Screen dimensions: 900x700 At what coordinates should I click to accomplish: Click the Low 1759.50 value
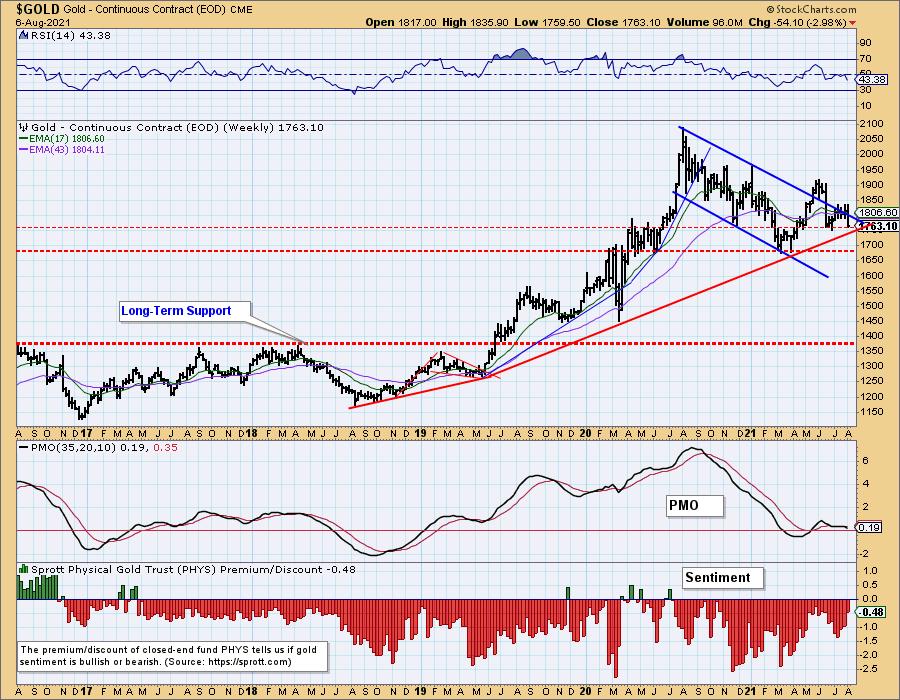tap(548, 22)
